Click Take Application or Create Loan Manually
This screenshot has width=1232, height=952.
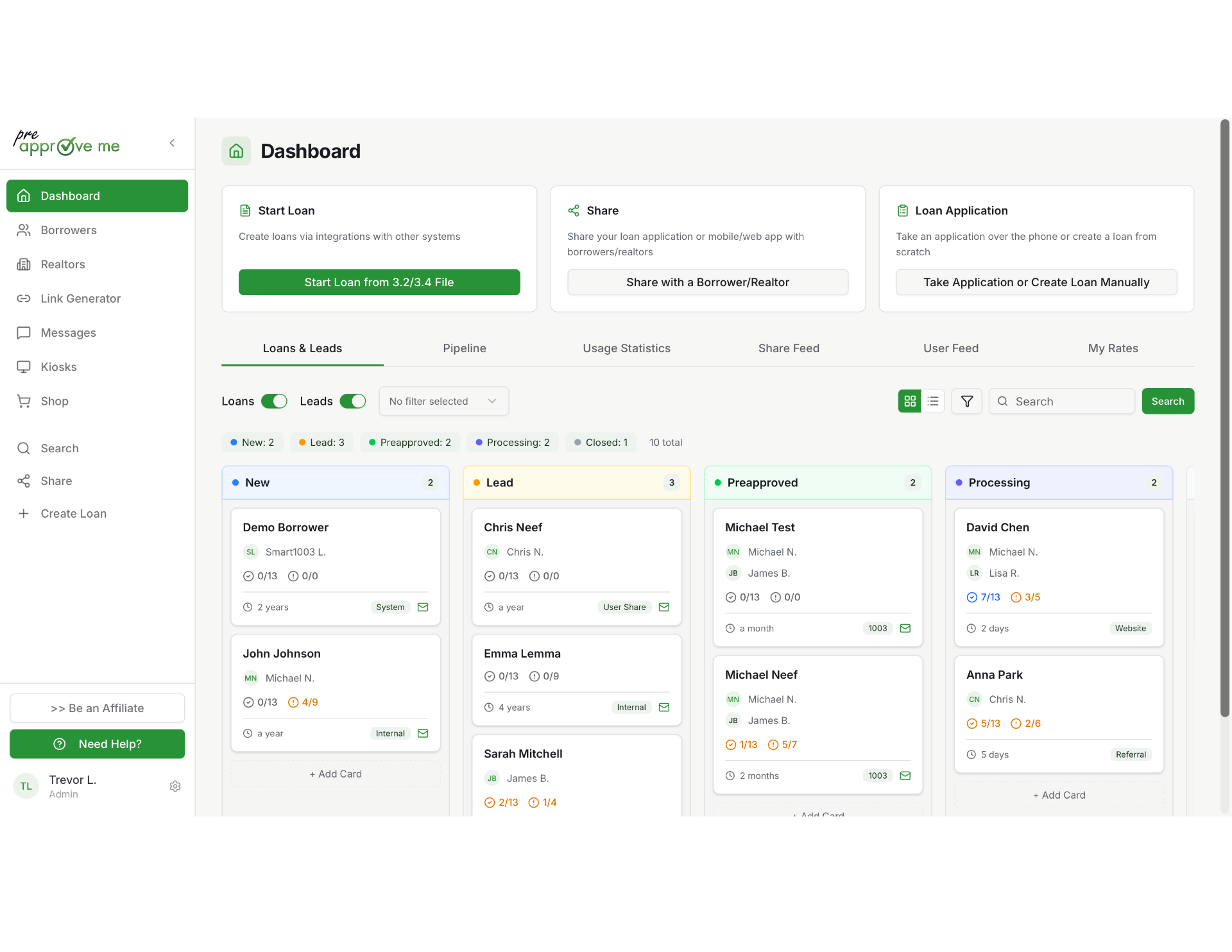[x=1036, y=282]
